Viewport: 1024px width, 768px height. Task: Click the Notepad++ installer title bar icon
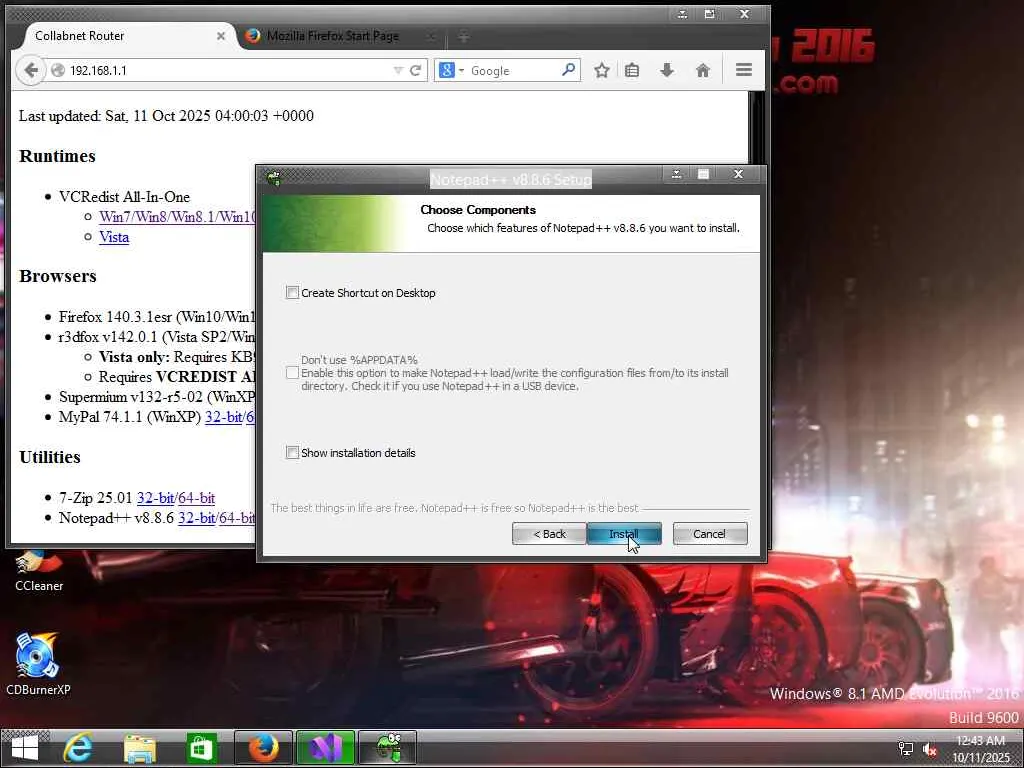274,176
